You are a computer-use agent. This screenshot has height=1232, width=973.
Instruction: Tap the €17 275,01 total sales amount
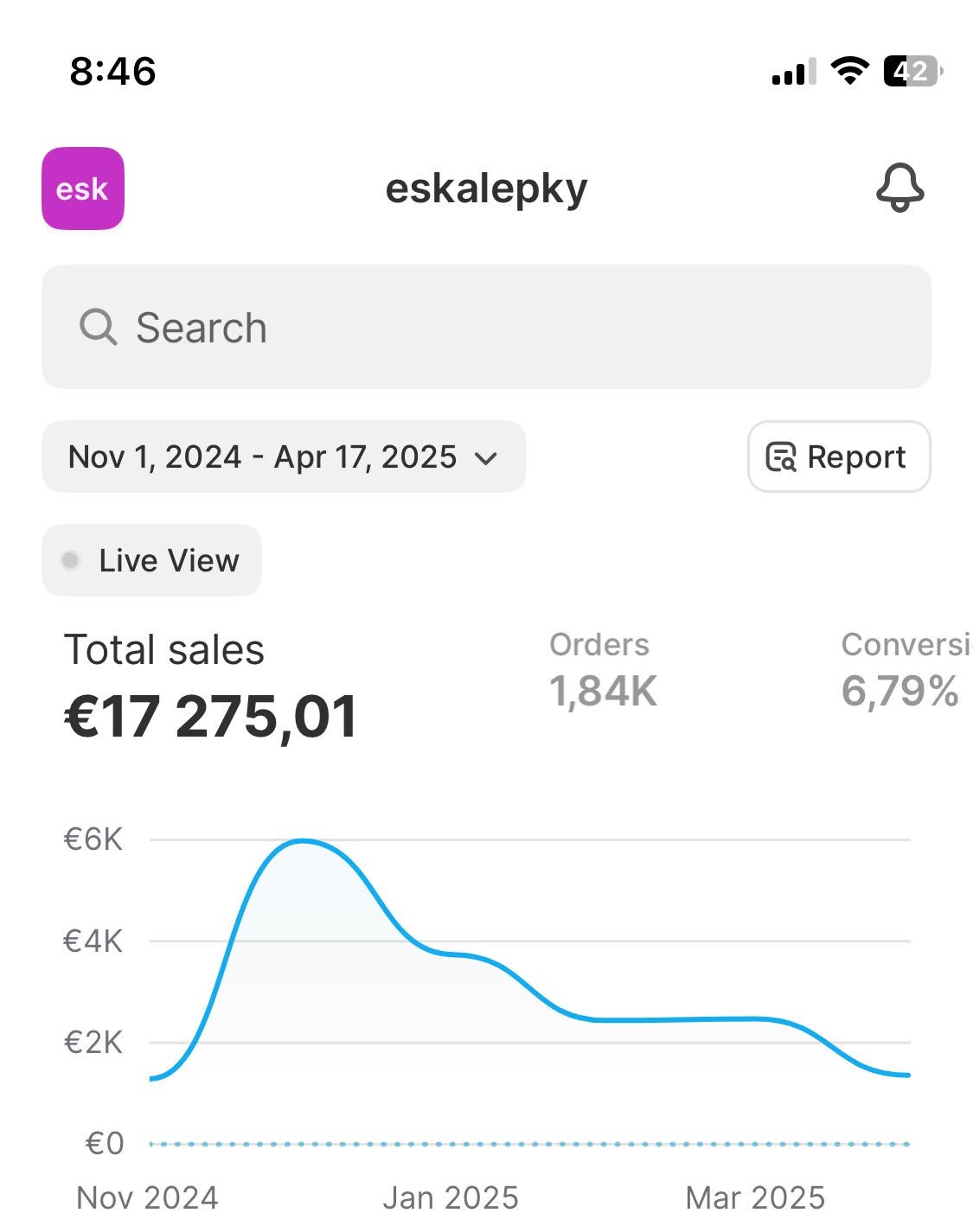pyautogui.click(x=210, y=717)
